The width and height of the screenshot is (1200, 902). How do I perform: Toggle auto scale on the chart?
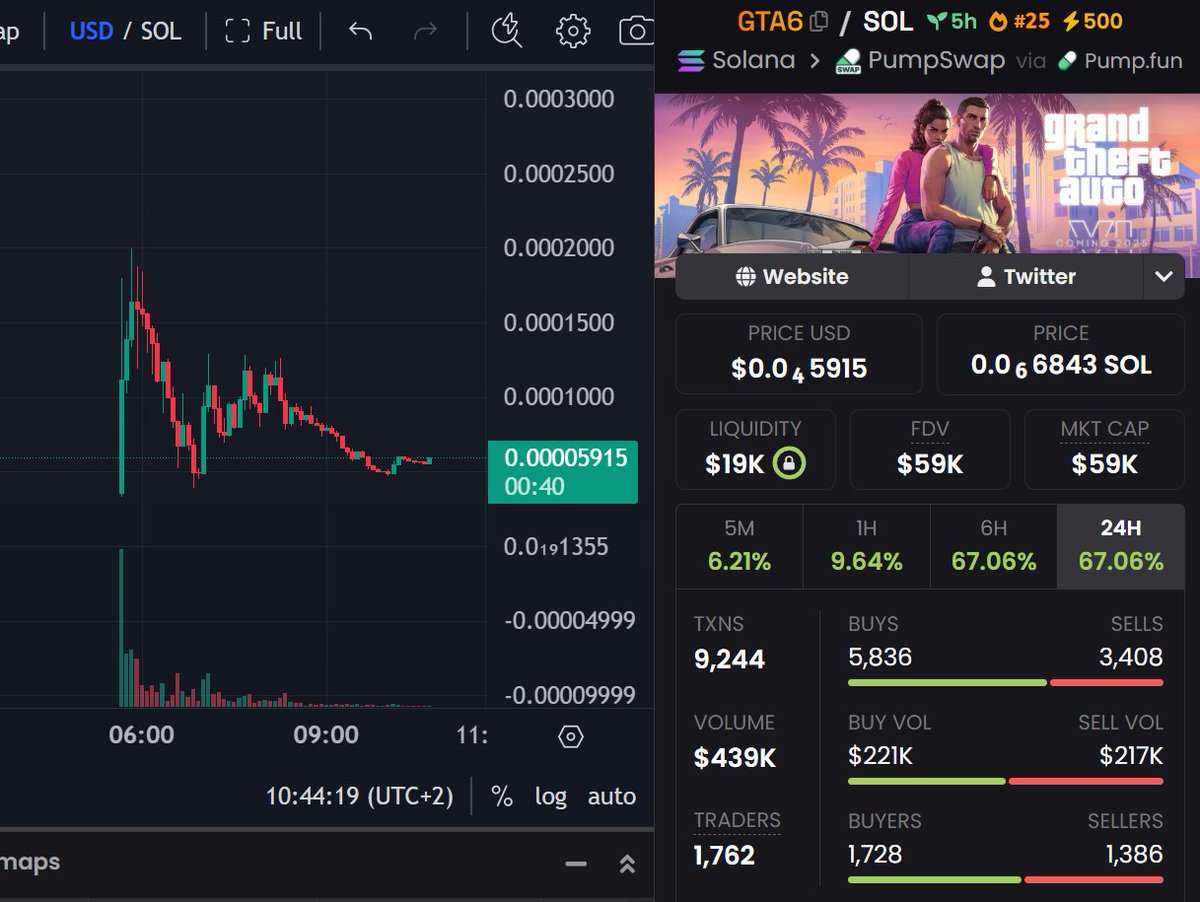point(611,797)
